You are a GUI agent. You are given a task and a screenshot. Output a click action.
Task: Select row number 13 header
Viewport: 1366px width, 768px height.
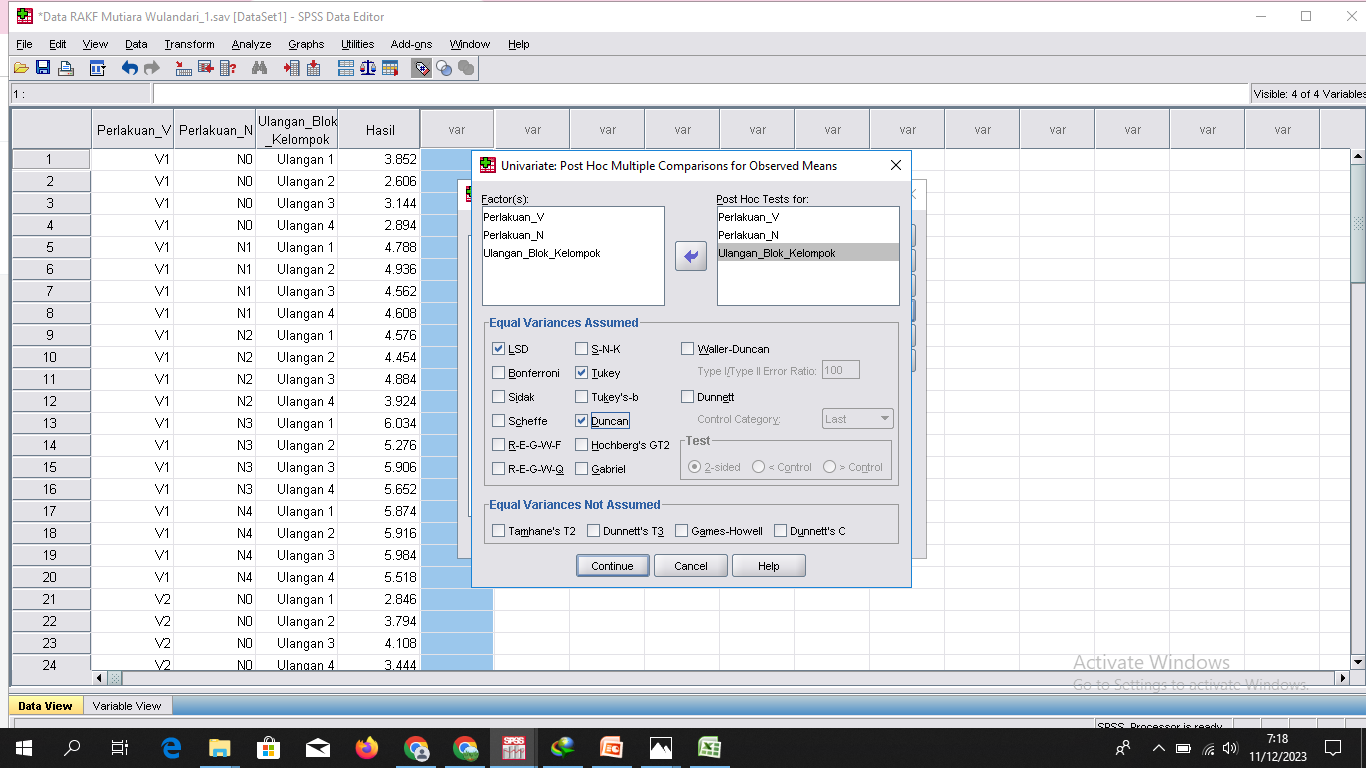(50, 423)
